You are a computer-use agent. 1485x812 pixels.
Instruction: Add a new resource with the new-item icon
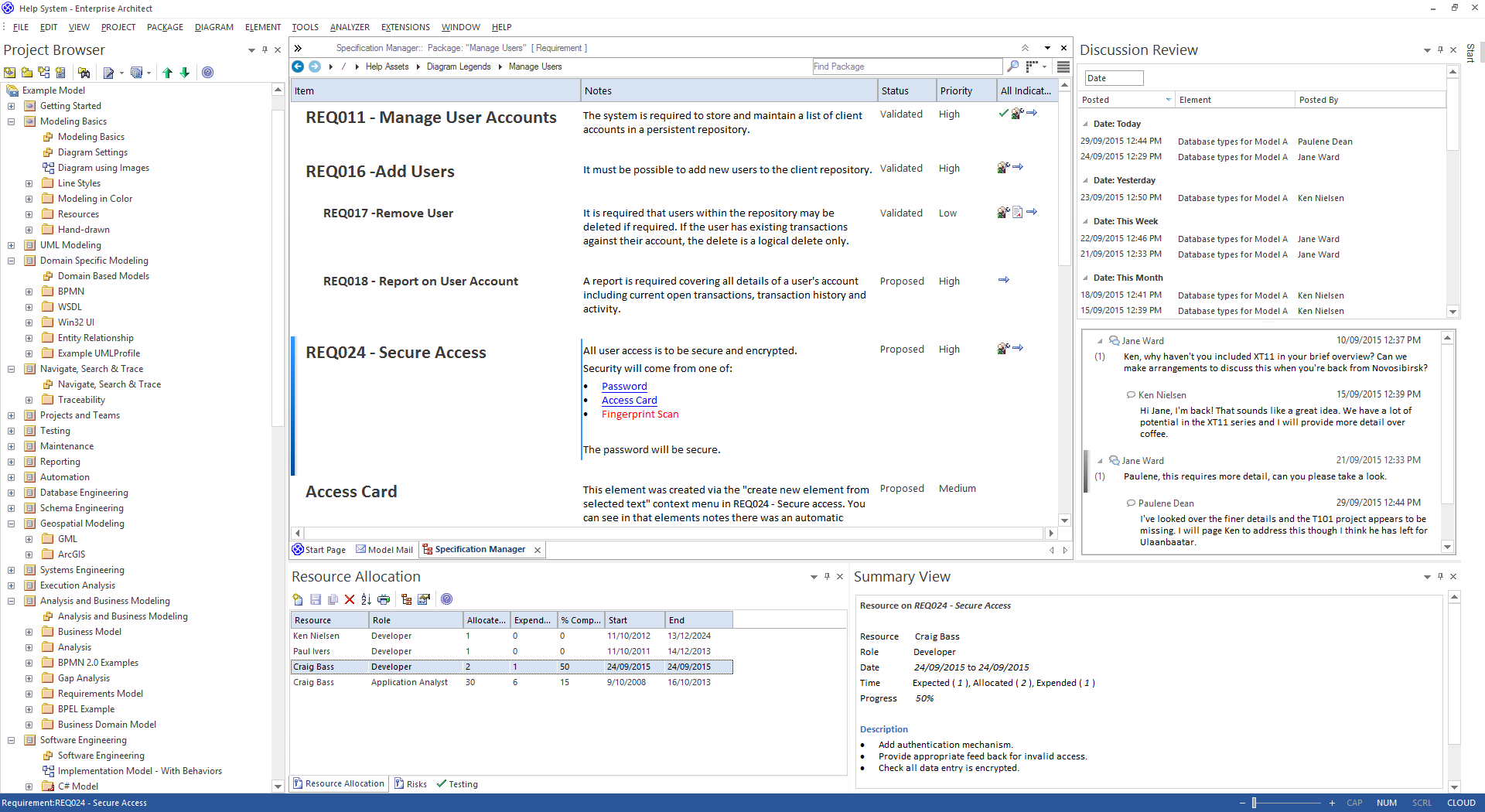[x=298, y=599]
